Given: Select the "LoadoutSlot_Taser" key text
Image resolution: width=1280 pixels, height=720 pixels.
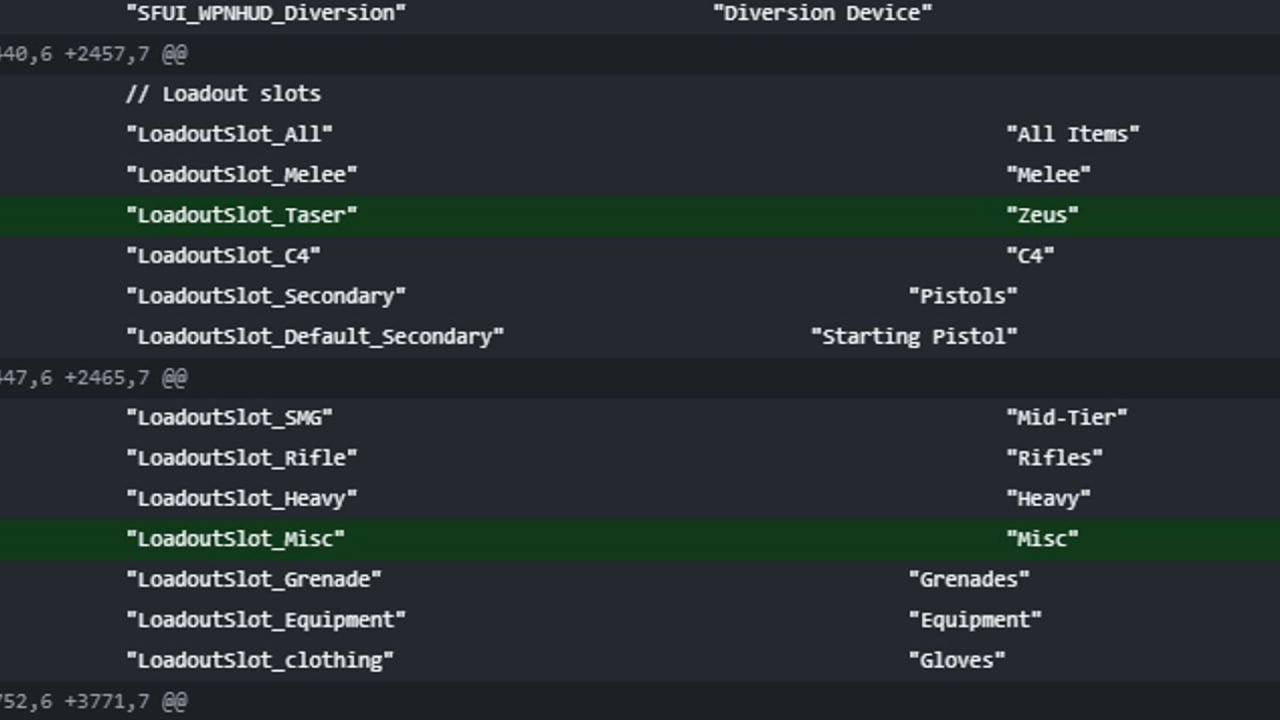Looking at the screenshot, I should click(241, 215).
